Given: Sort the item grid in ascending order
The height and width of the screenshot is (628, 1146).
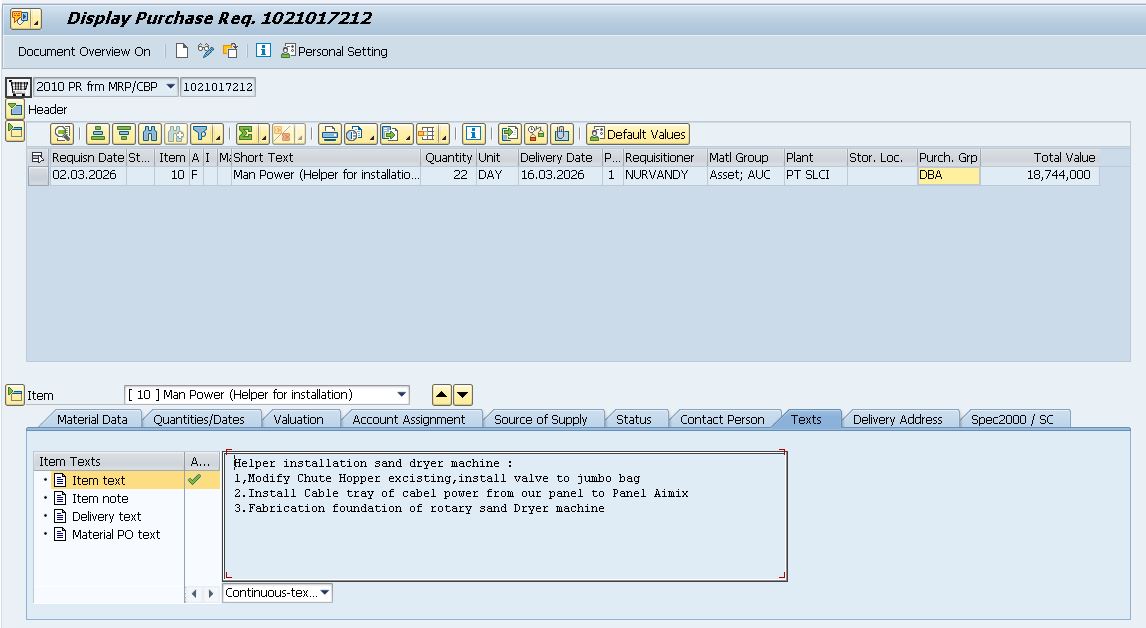Looking at the screenshot, I should tap(97, 134).
